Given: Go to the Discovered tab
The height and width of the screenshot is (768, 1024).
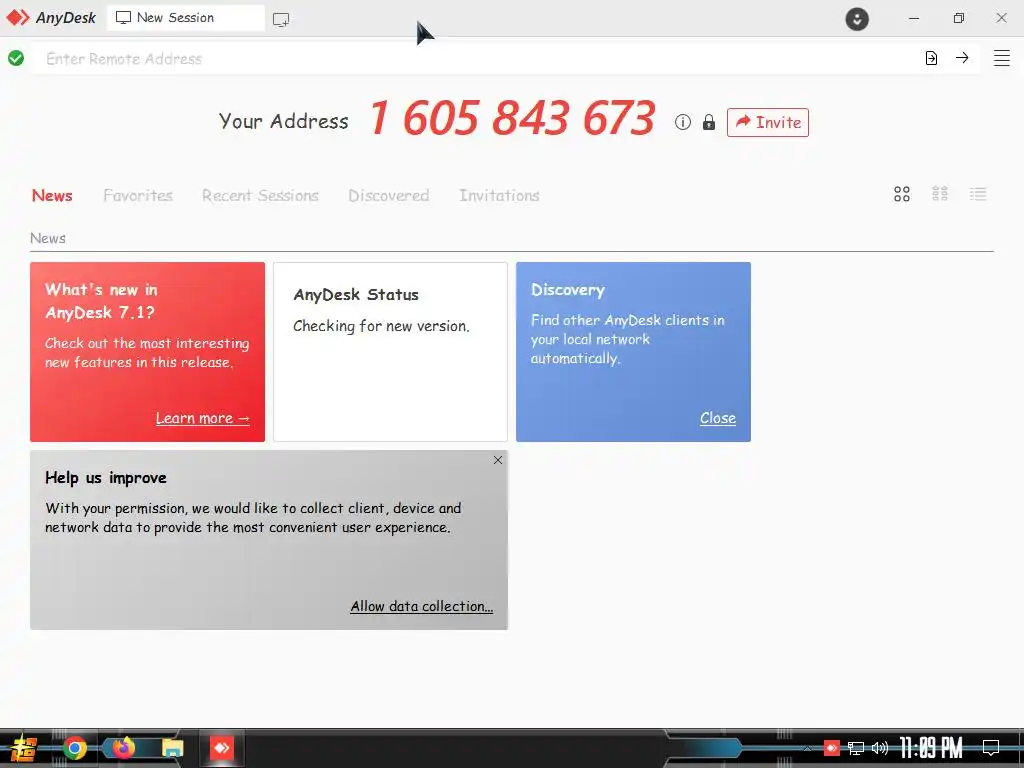Looking at the screenshot, I should click(x=389, y=195).
